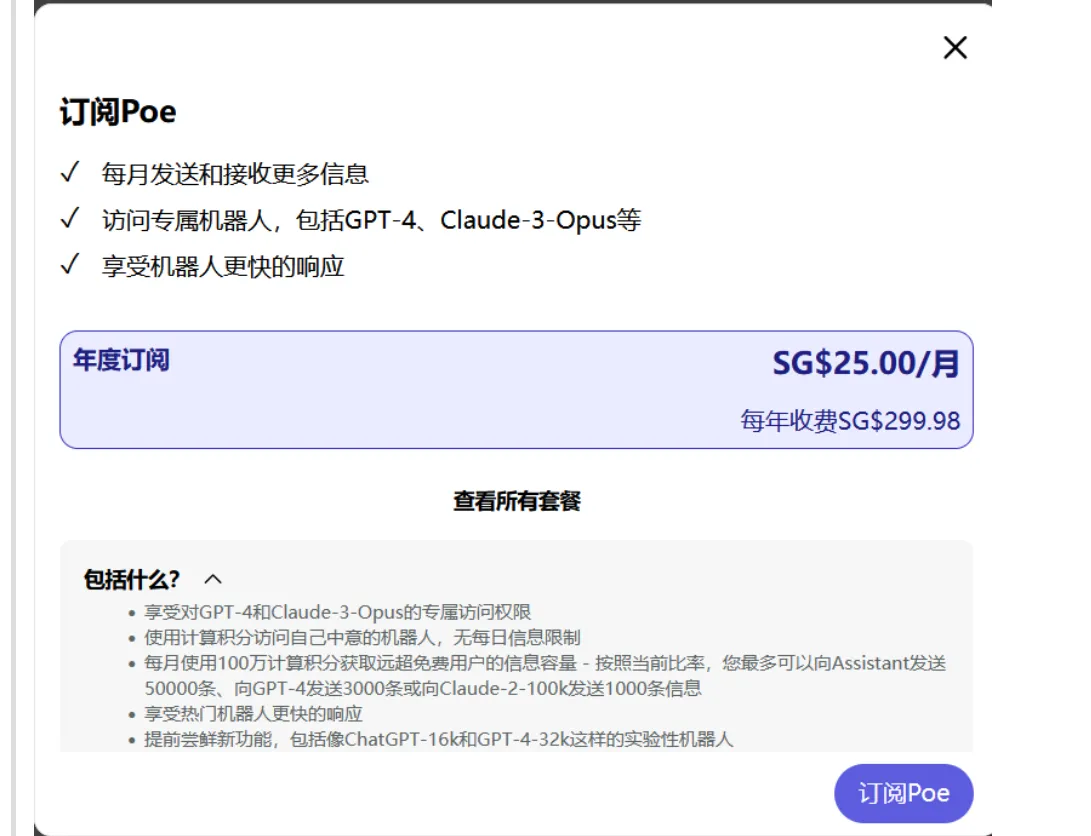Image resolution: width=1091 pixels, height=836 pixels.
Task: Open the 查看所有套餐 link
Action: (516, 501)
